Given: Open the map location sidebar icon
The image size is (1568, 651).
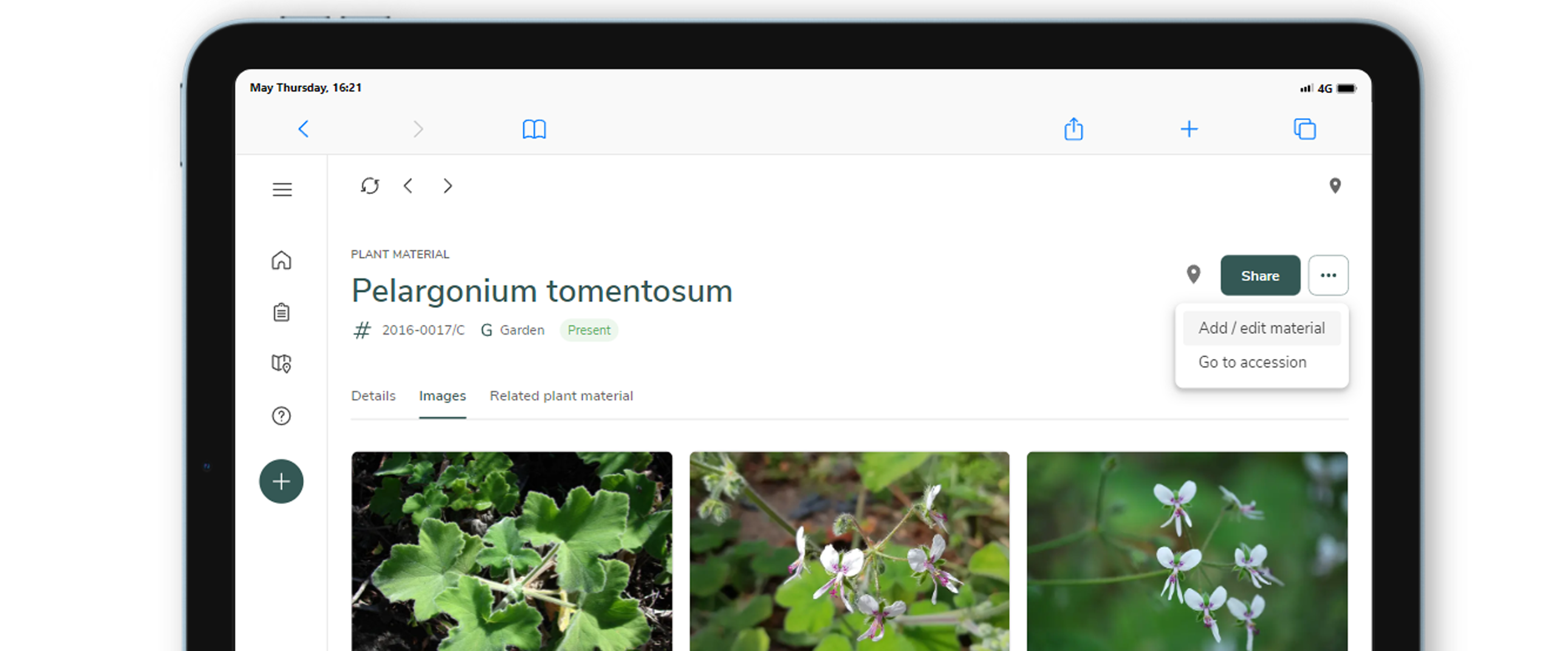Looking at the screenshot, I should tap(281, 364).
